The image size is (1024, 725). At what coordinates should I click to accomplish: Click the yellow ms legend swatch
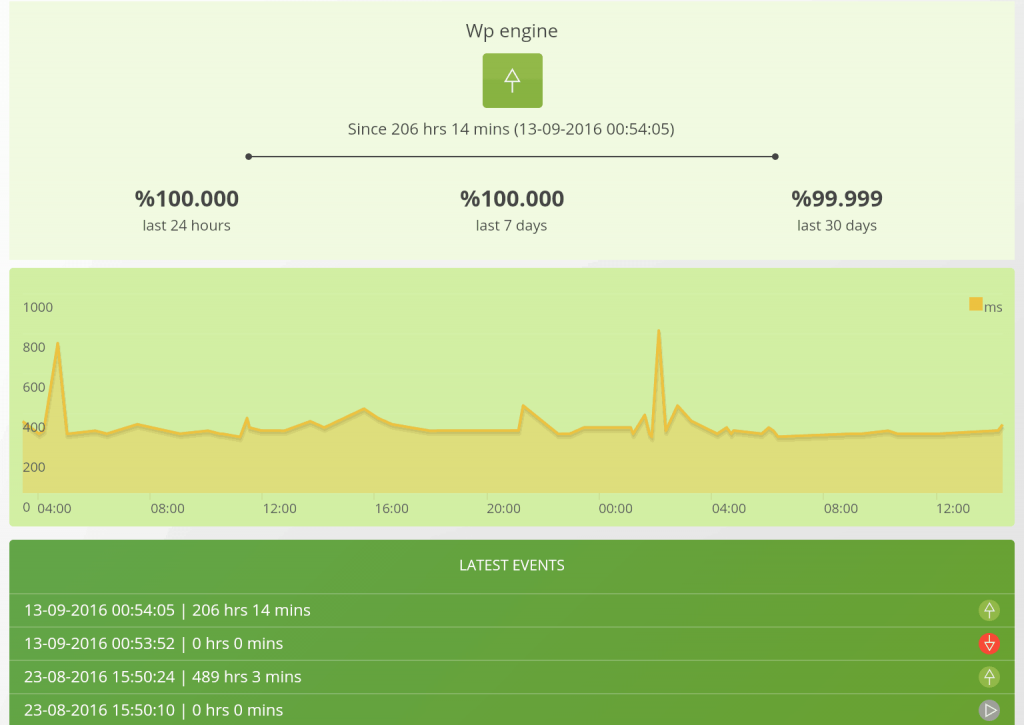point(976,304)
